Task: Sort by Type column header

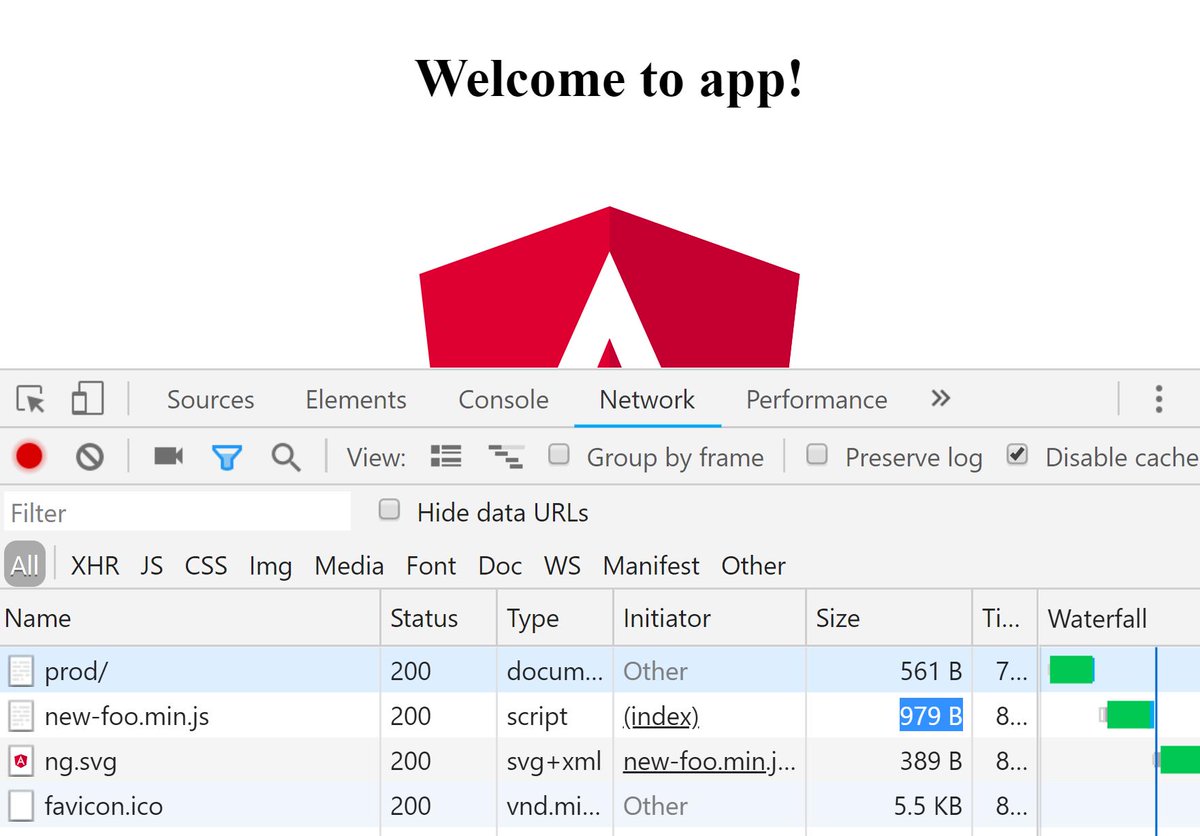Action: pyautogui.click(x=555, y=618)
